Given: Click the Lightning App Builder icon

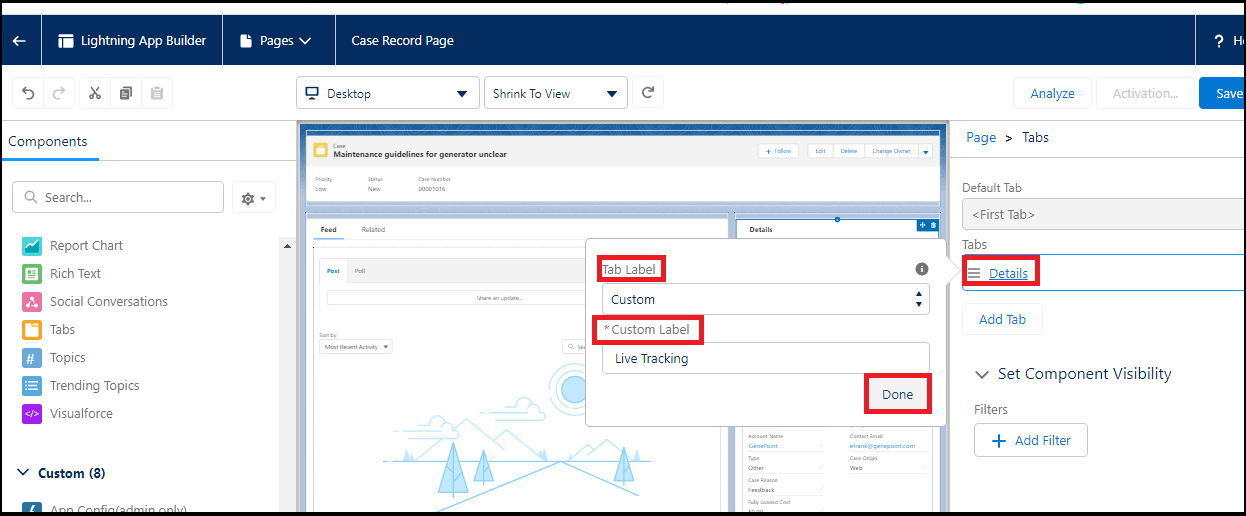Looking at the screenshot, I should 66,41.
